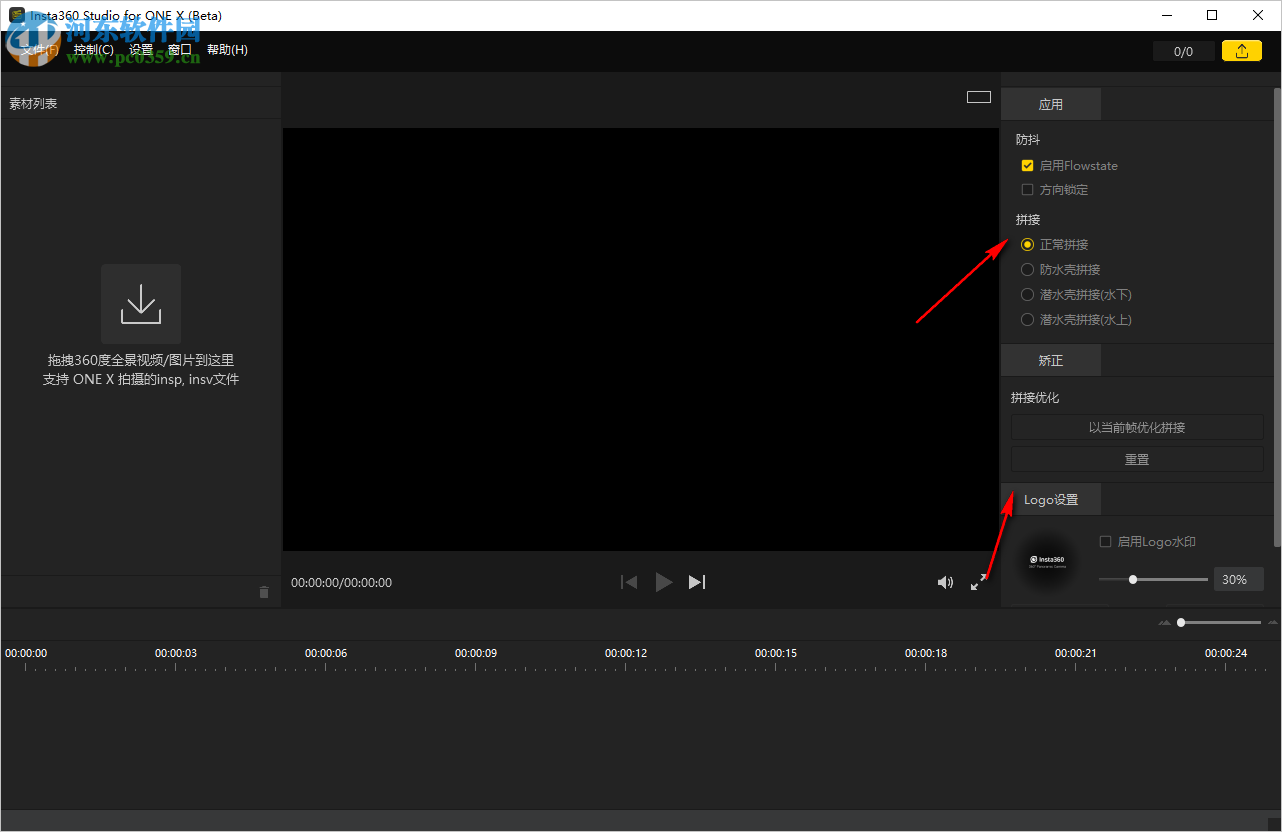Enable 启用Logo水印 checkbox

click(1105, 542)
